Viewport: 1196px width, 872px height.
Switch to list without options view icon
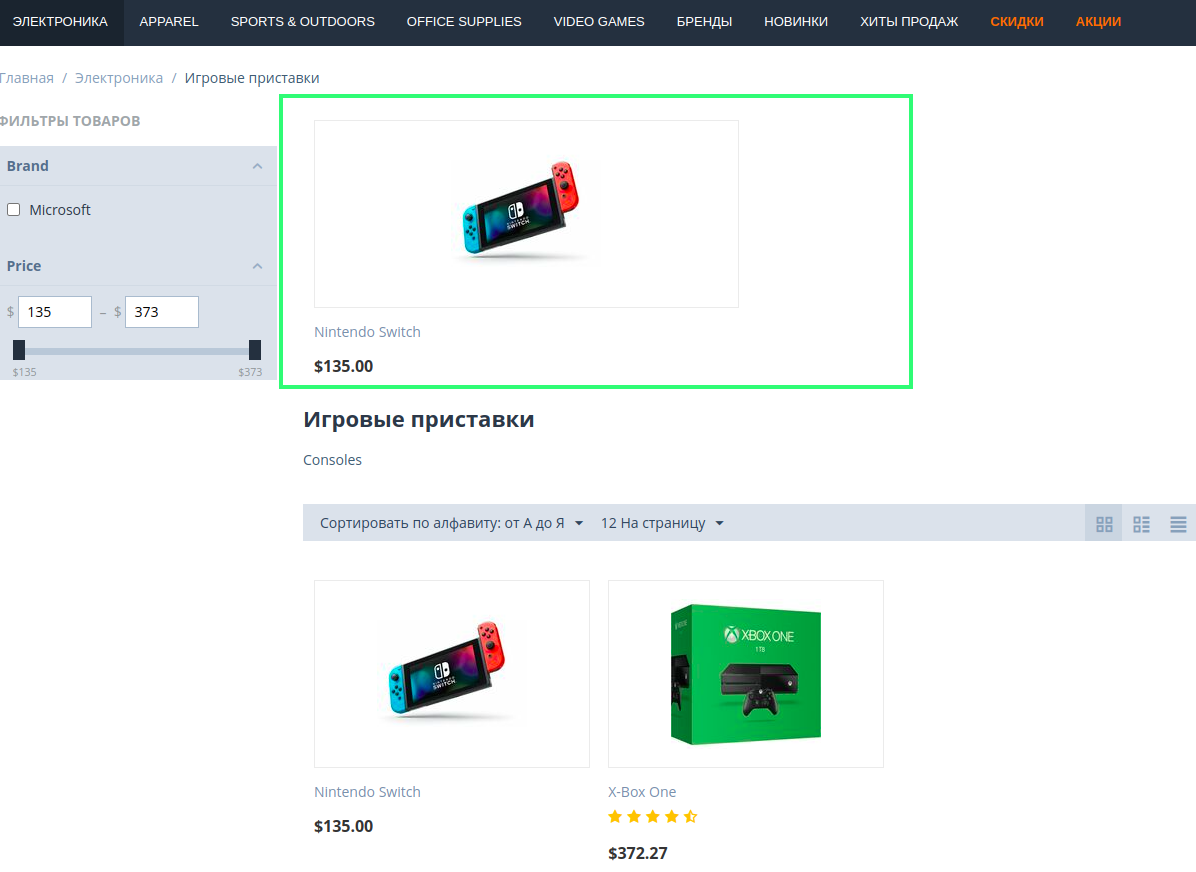coord(1178,524)
